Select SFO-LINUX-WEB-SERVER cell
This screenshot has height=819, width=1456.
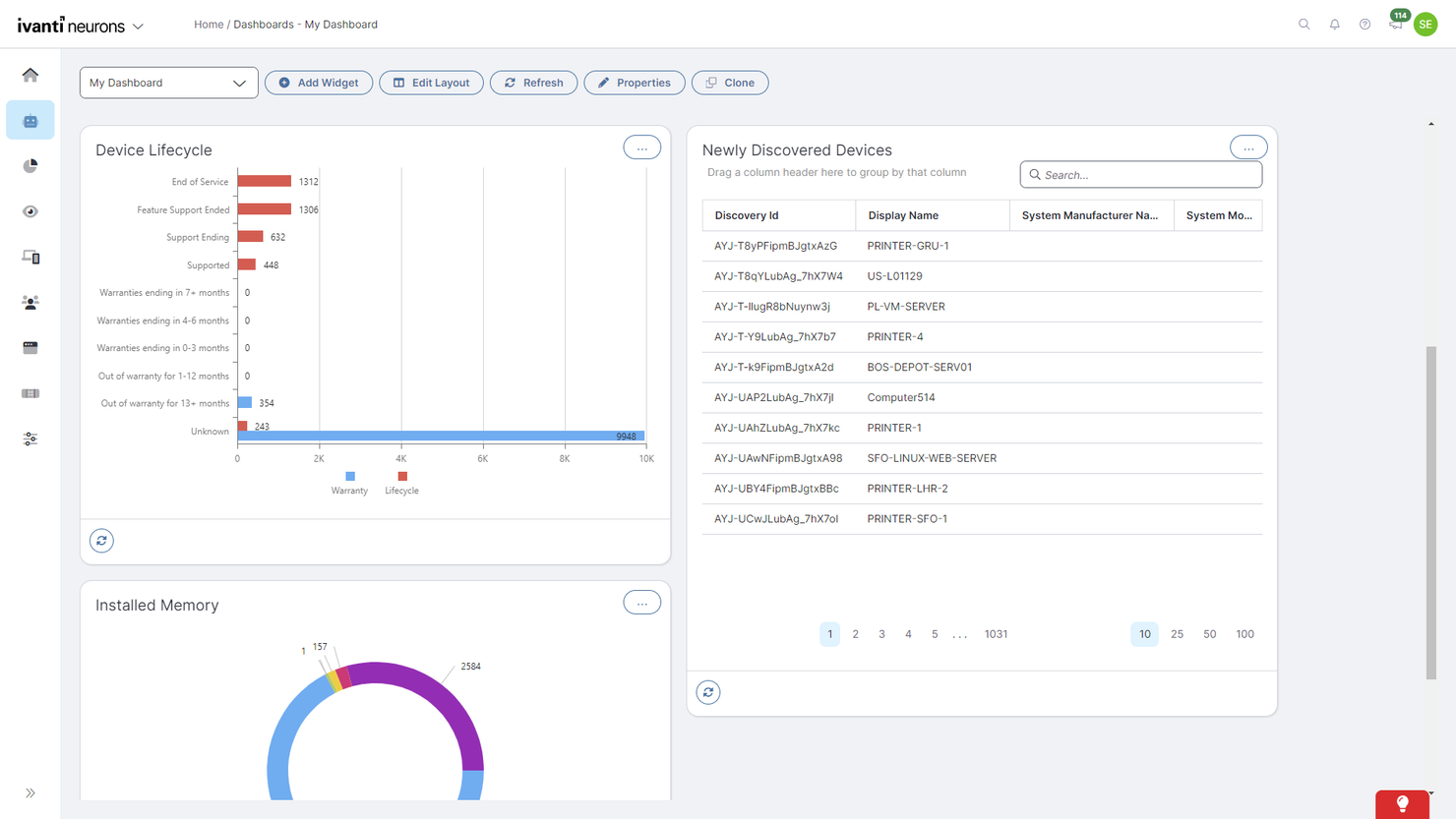932,458
